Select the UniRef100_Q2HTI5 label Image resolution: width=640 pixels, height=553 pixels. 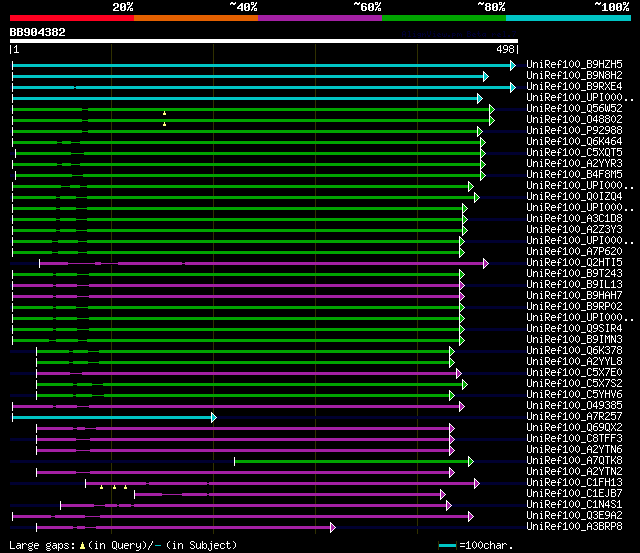point(574,263)
